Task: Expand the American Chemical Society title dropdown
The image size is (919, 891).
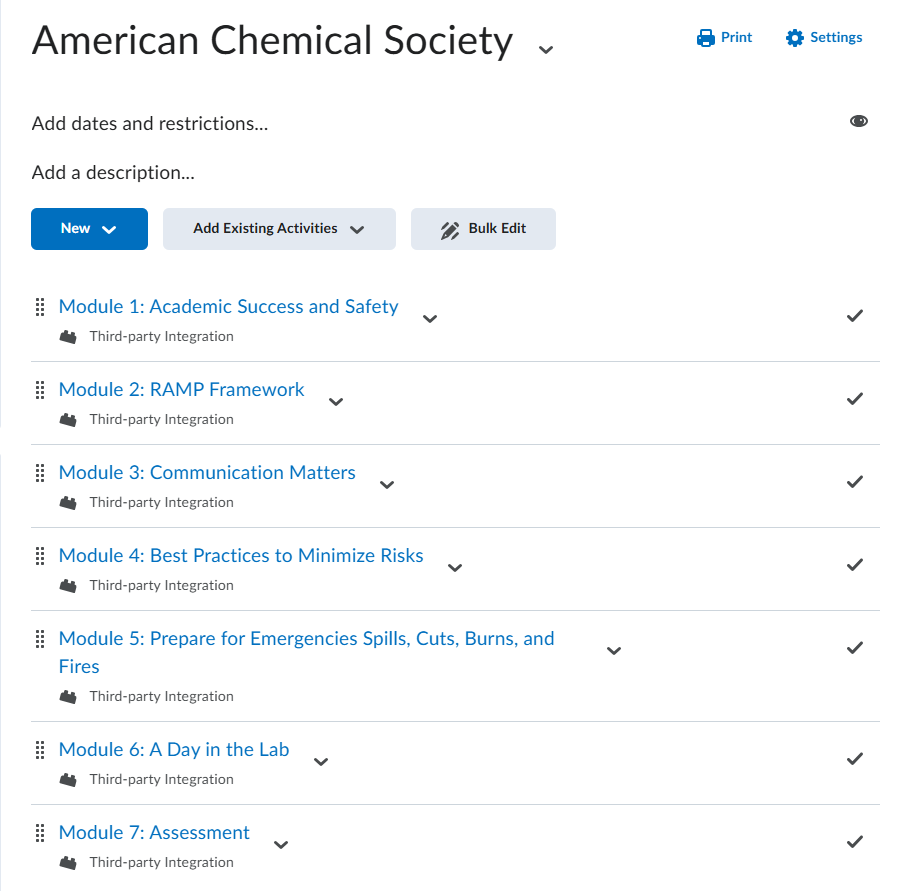Action: (x=546, y=49)
